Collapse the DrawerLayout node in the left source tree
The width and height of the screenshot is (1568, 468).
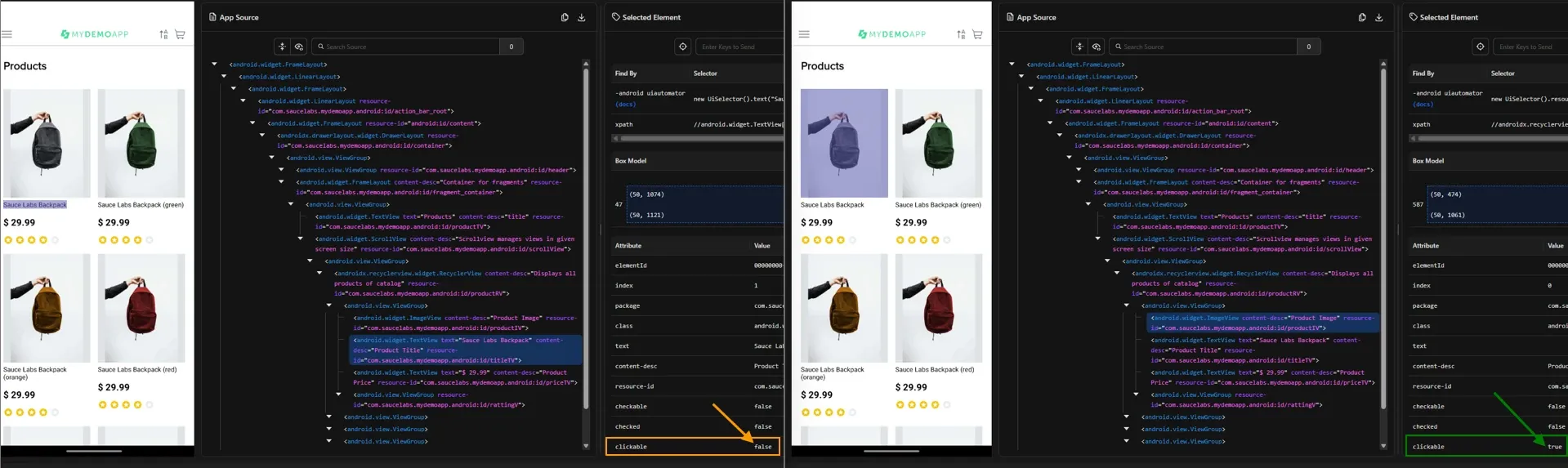[262, 135]
